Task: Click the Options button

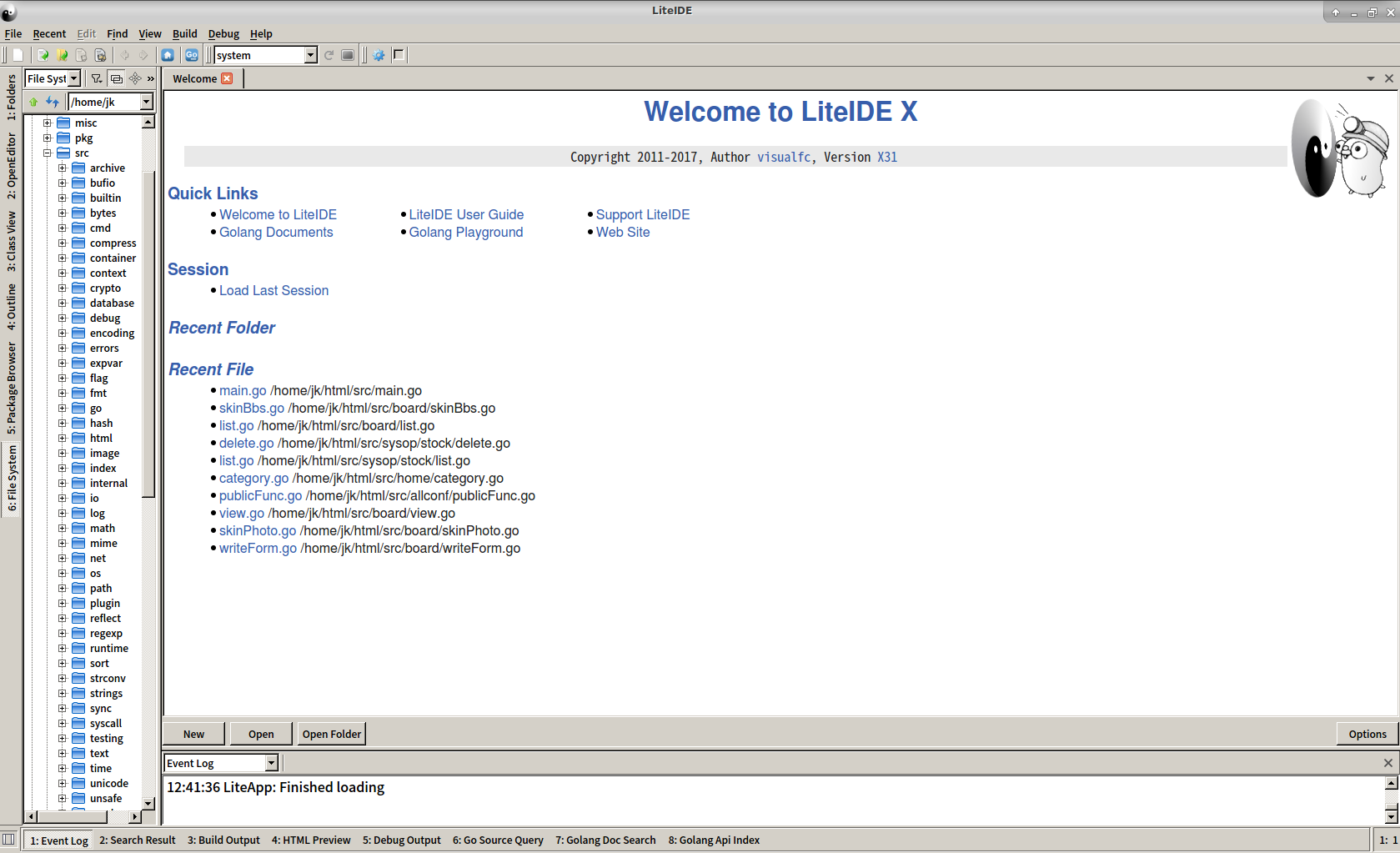Action: 1367,734
